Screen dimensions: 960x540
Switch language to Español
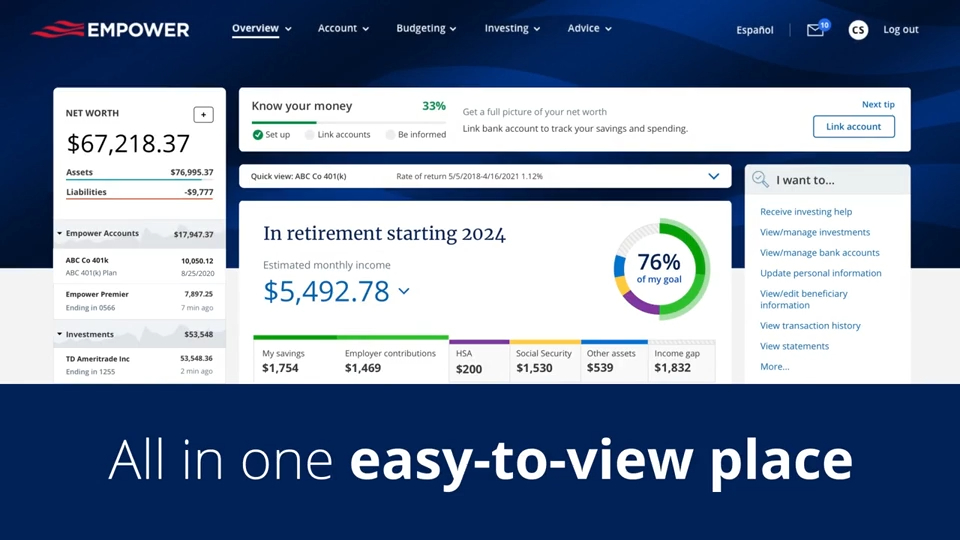pyautogui.click(x=755, y=30)
